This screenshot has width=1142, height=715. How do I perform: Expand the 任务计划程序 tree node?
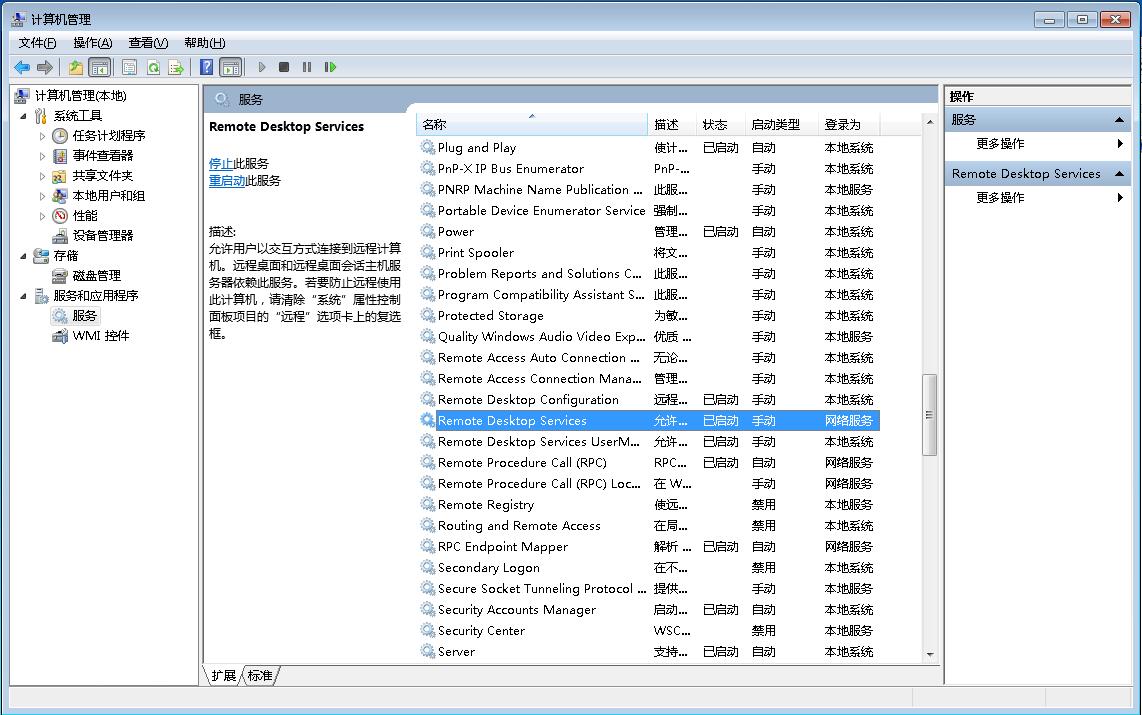coord(42,136)
